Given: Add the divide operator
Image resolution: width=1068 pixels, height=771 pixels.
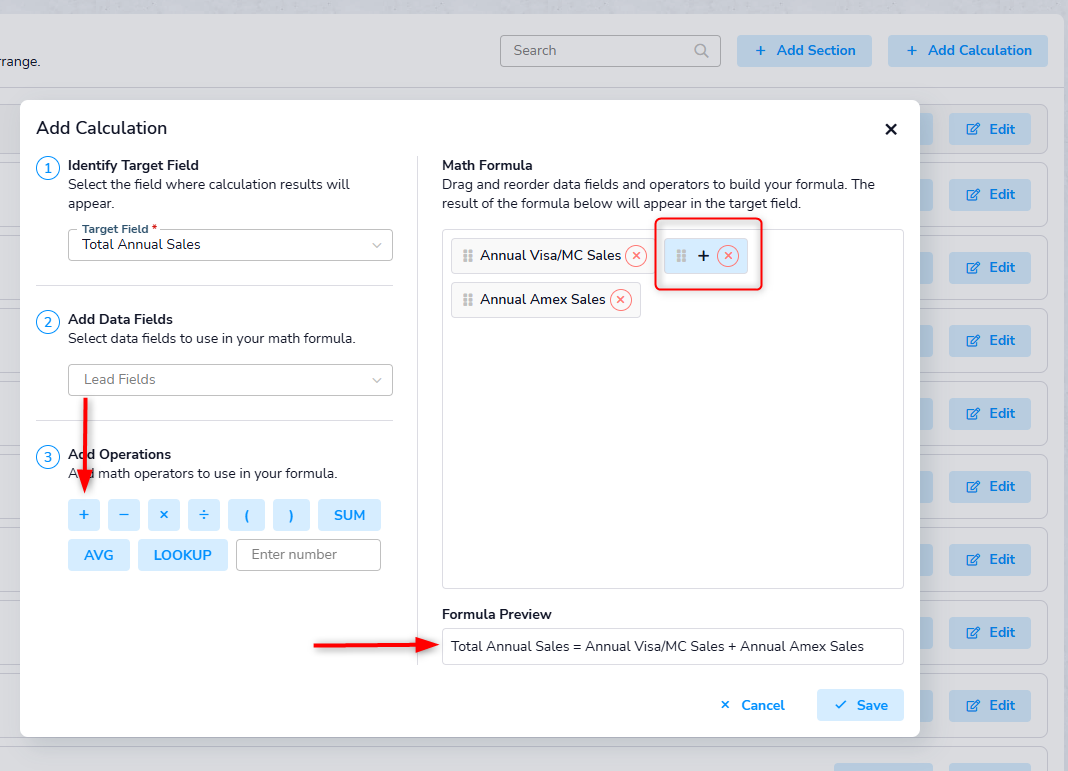Looking at the screenshot, I should 204,515.
